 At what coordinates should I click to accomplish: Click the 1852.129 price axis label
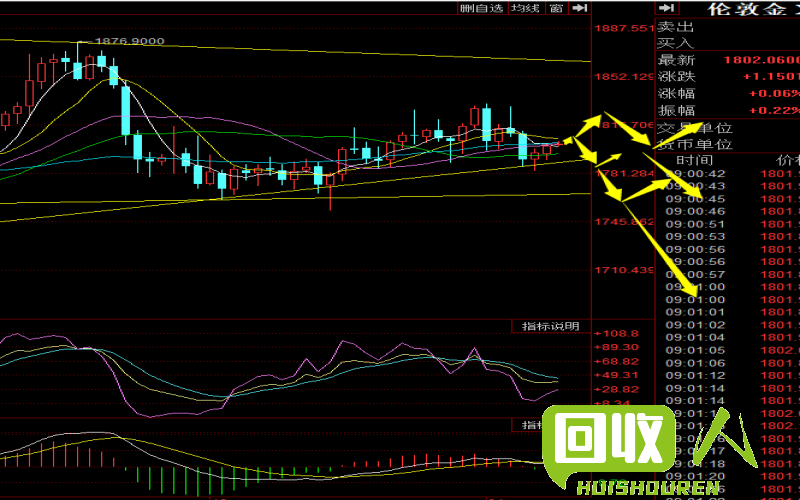(624, 77)
